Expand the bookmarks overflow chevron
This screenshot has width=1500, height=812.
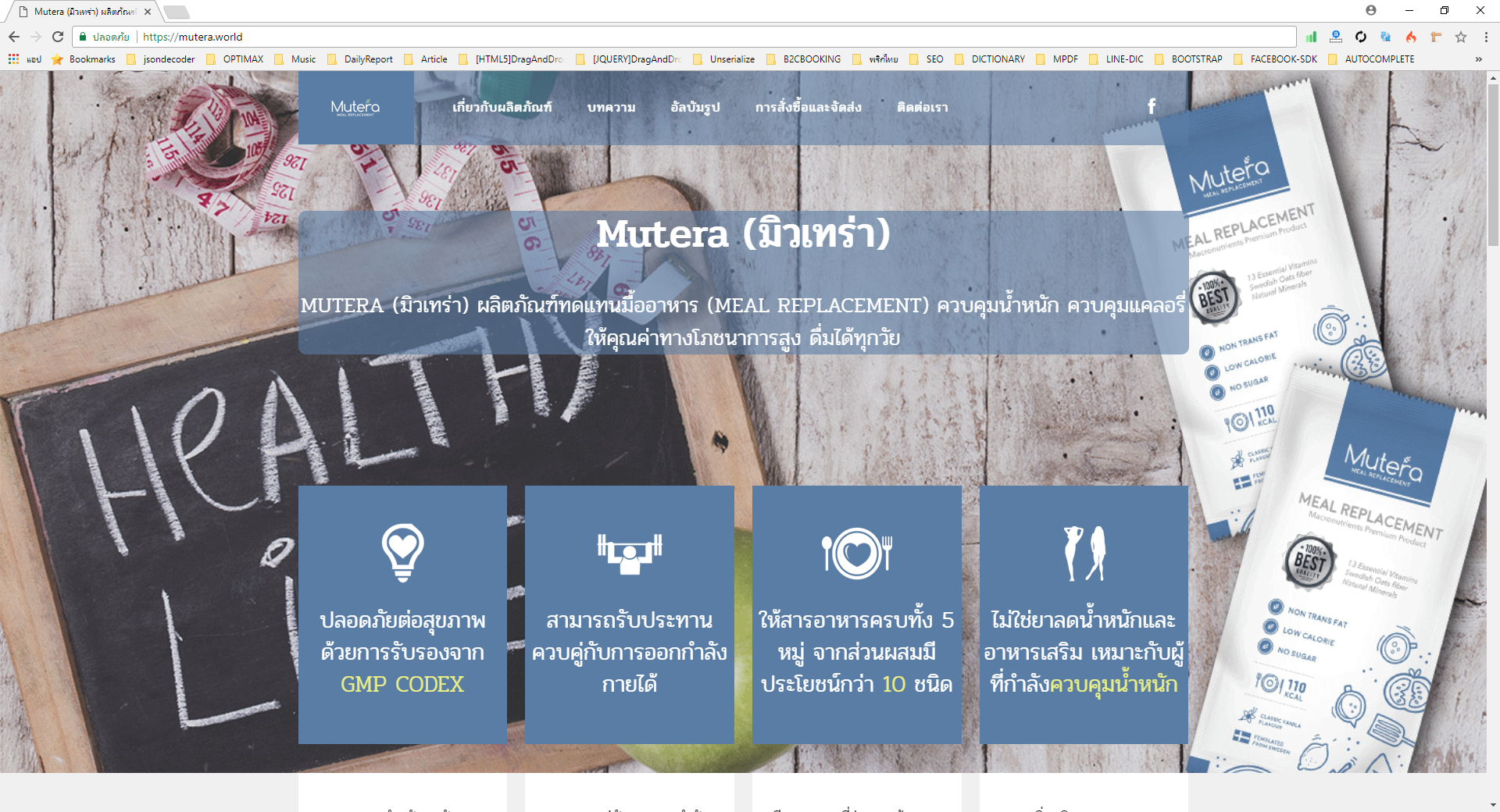(1478, 59)
